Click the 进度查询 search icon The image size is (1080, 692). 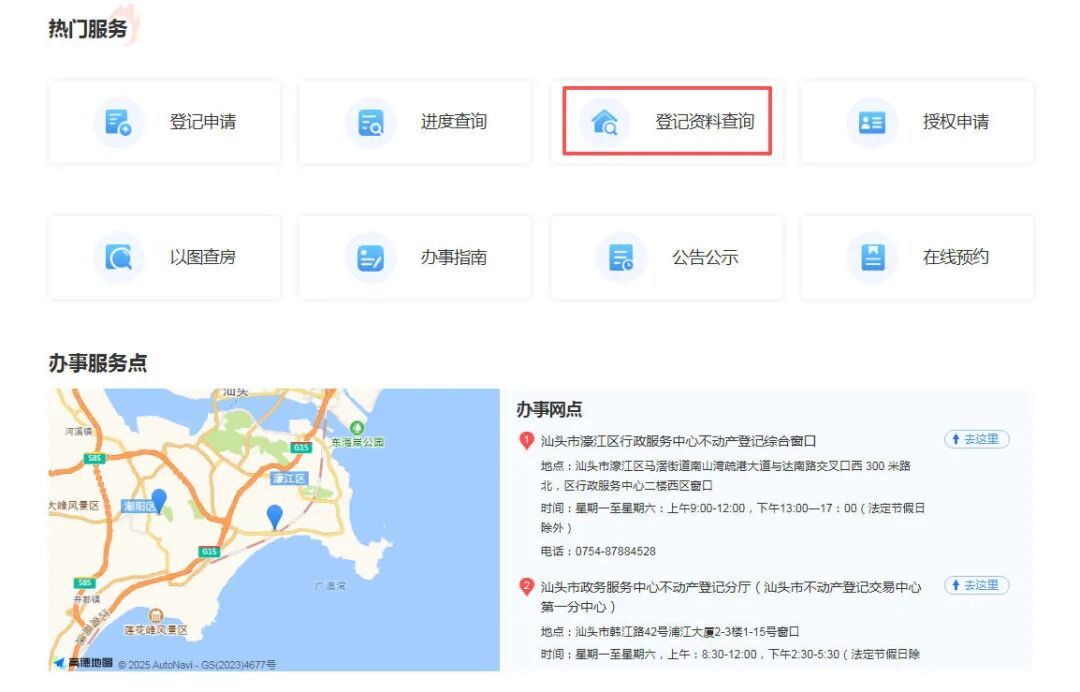pos(370,123)
